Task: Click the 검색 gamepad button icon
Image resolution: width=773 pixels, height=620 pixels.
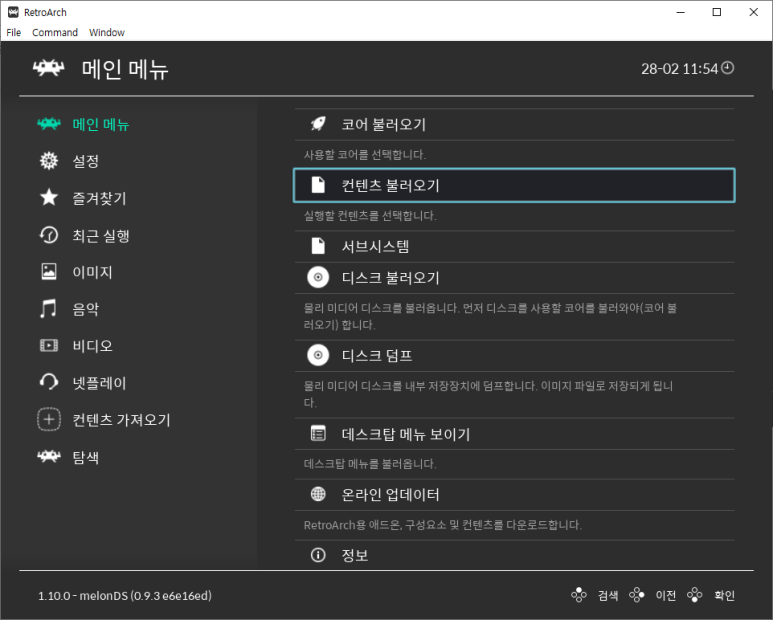Action: click(579, 595)
